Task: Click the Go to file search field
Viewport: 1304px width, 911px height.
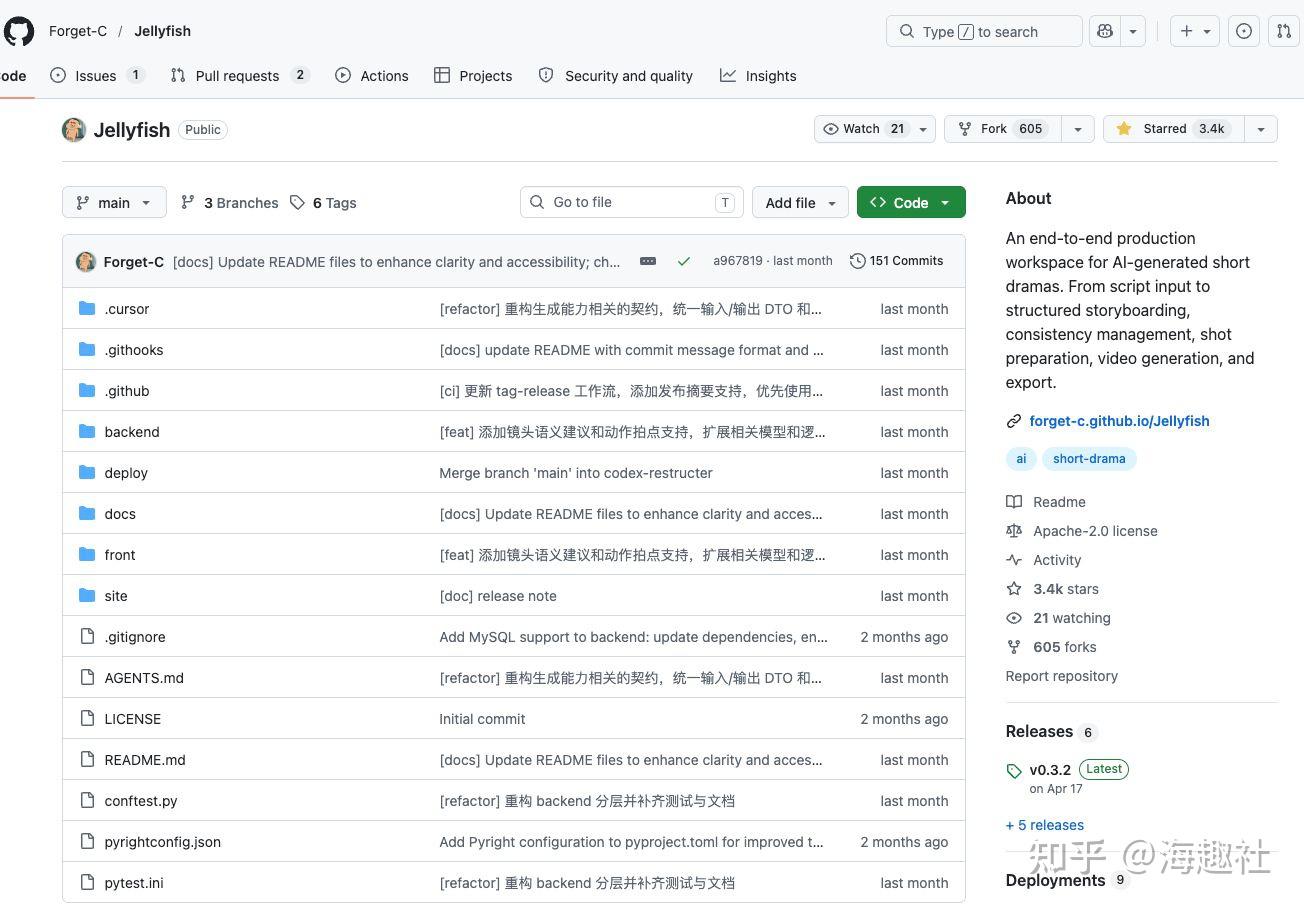Action: click(632, 202)
